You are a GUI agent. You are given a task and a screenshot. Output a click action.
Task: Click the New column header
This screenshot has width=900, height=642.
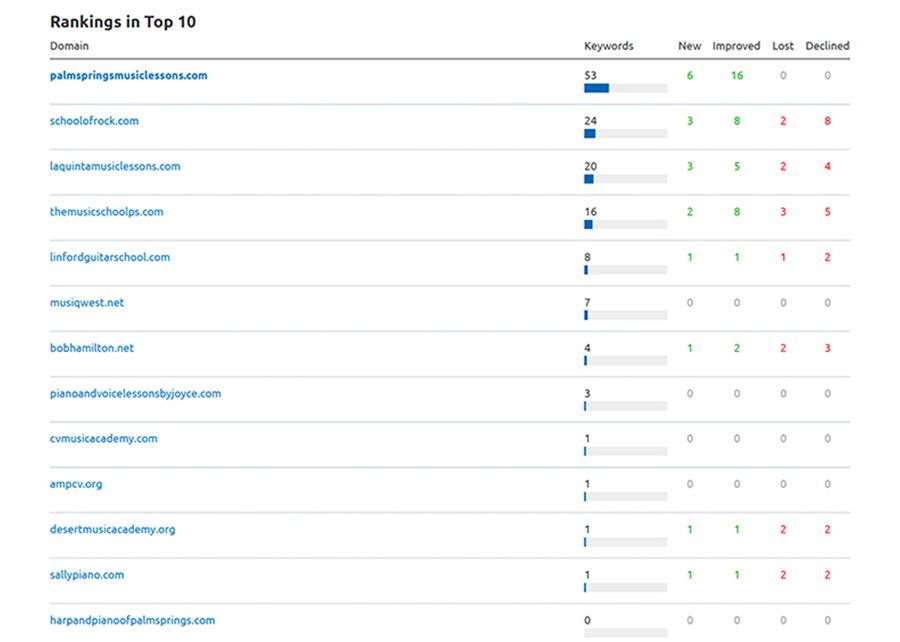pos(689,46)
